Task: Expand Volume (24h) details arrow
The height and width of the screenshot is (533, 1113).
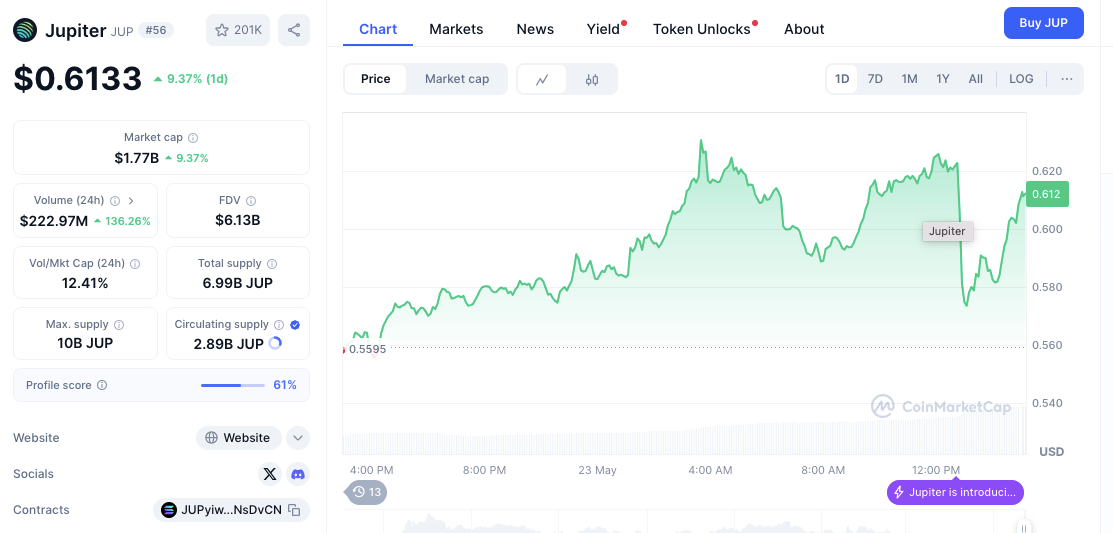Action: coord(131,201)
